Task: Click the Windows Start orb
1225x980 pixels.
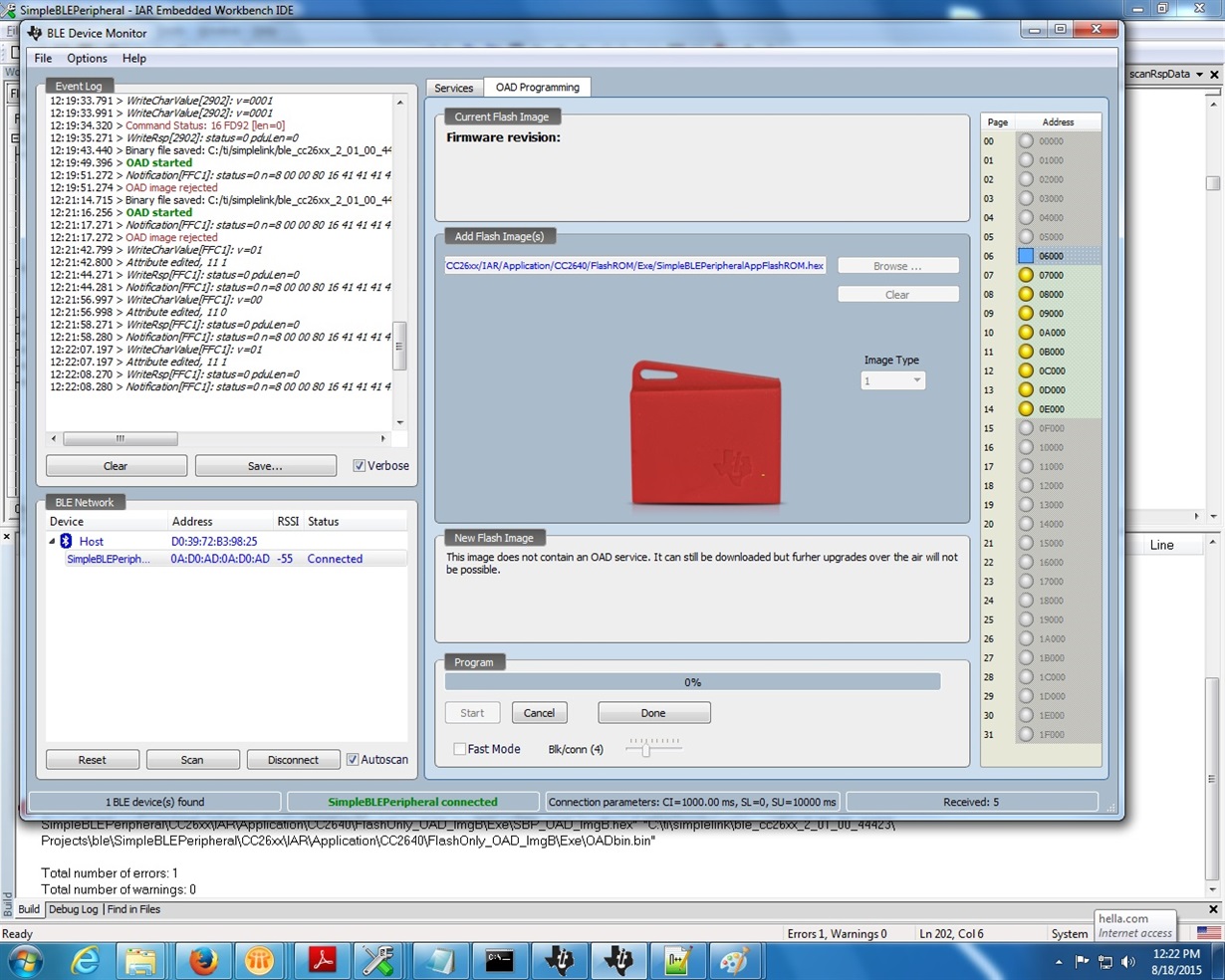Action: pyautogui.click(x=25, y=961)
